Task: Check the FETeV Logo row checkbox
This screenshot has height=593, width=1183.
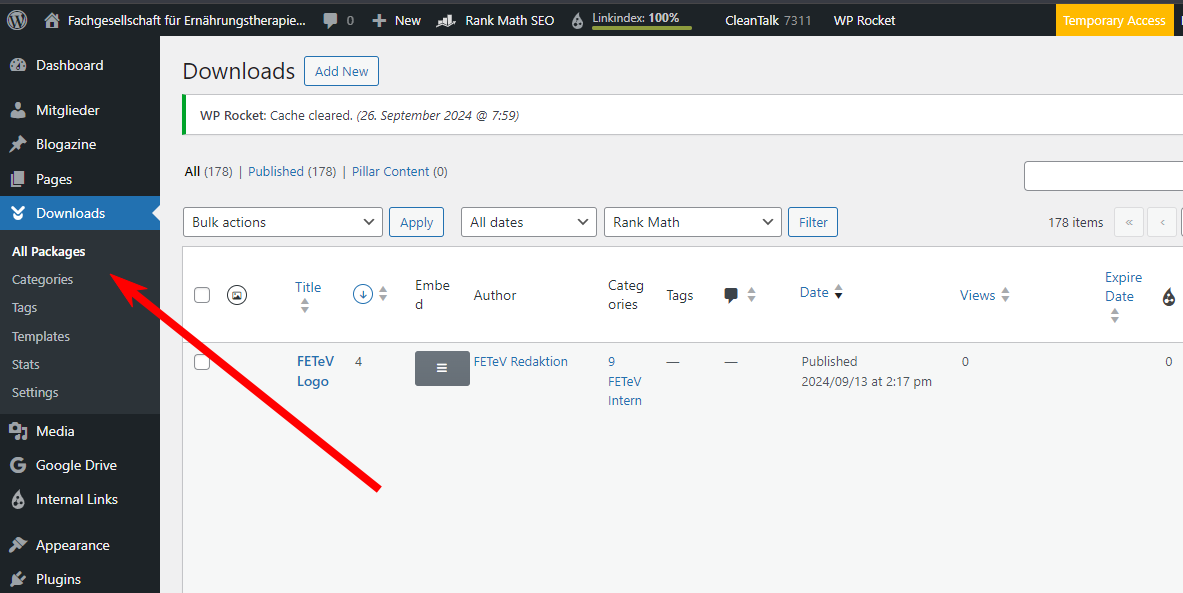Action: 202,362
